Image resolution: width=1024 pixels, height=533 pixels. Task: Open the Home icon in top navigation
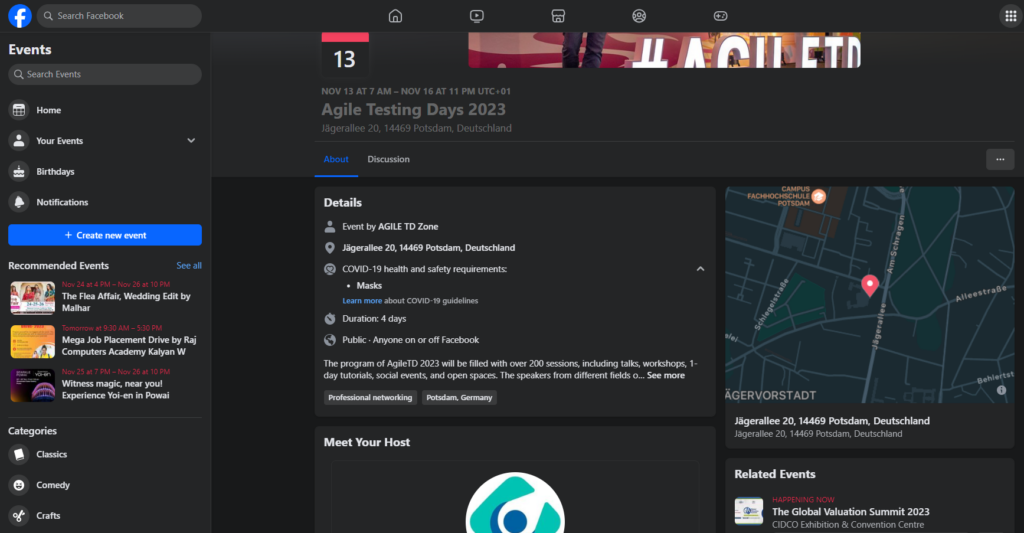[x=395, y=16]
